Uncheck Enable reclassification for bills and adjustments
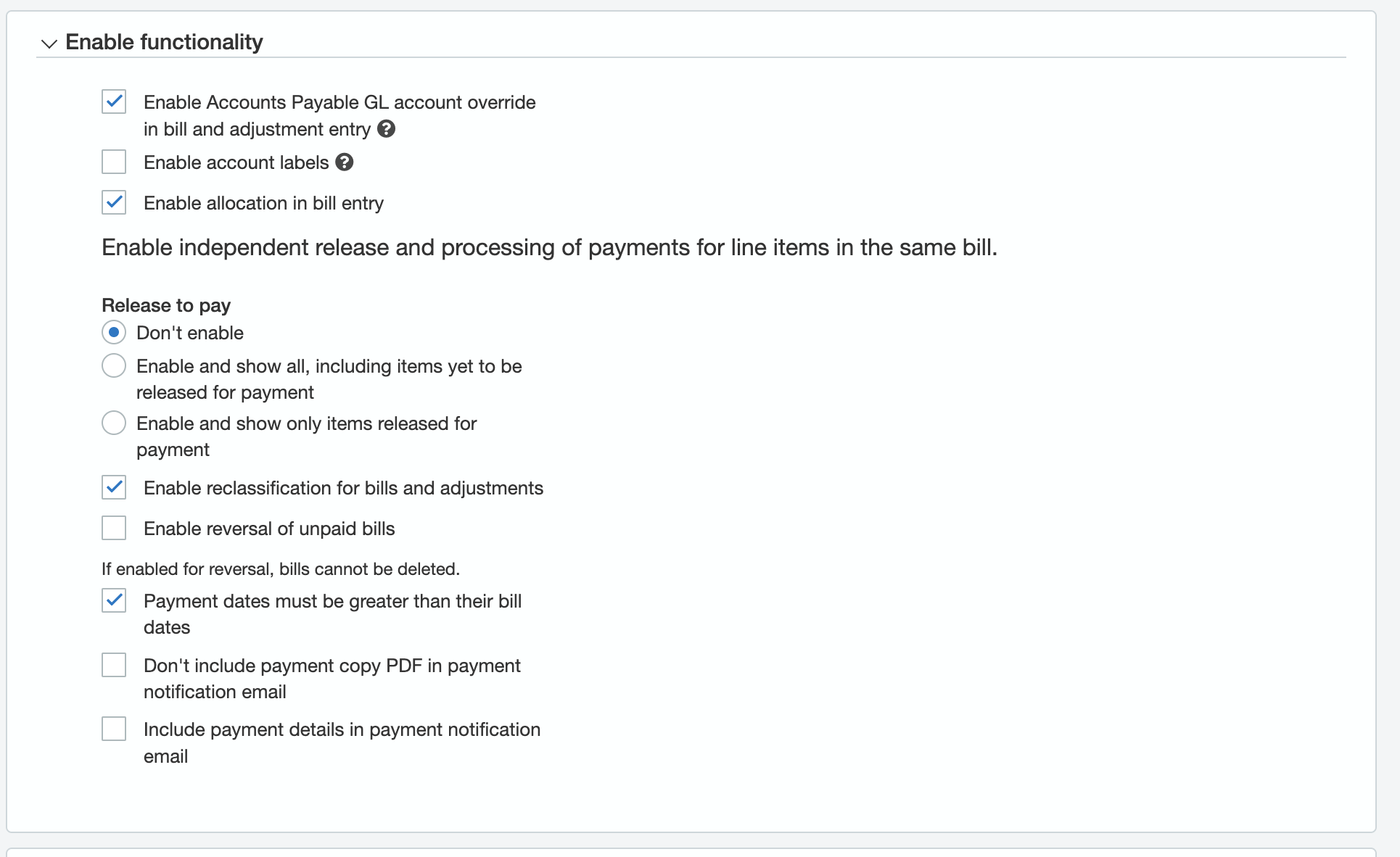The width and height of the screenshot is (1400, 857). point(114,487)
